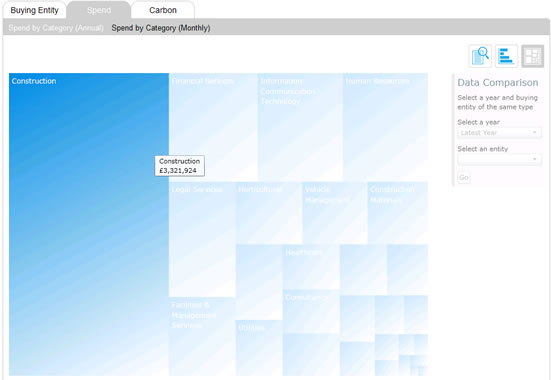This screenshot has width=551, height=380.
Task: Click the Human Resources treemap tile
Action: 385,127
